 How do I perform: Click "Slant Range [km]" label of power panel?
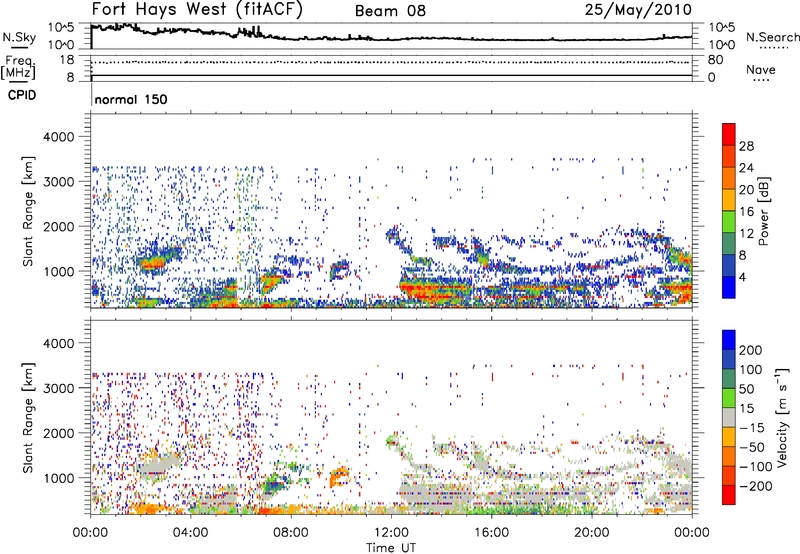tap(28, 211)
